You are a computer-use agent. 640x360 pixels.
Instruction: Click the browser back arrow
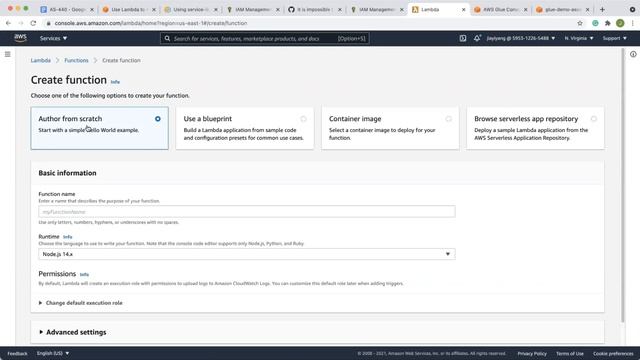(8, 23)
